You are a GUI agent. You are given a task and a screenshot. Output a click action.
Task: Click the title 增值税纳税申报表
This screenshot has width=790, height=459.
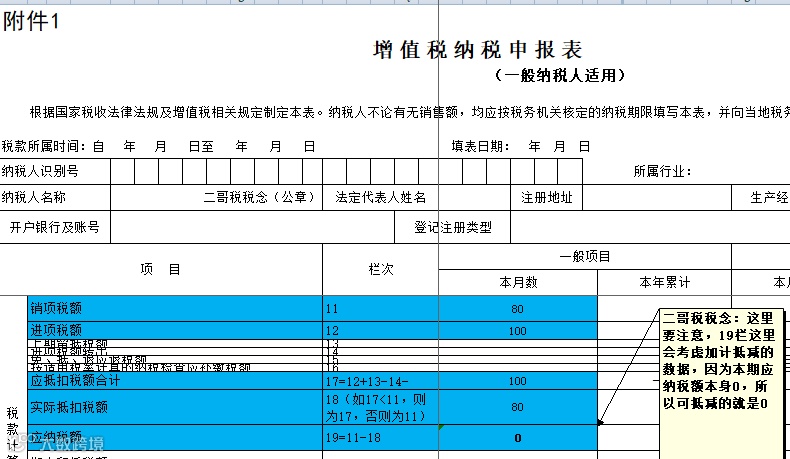478,50
